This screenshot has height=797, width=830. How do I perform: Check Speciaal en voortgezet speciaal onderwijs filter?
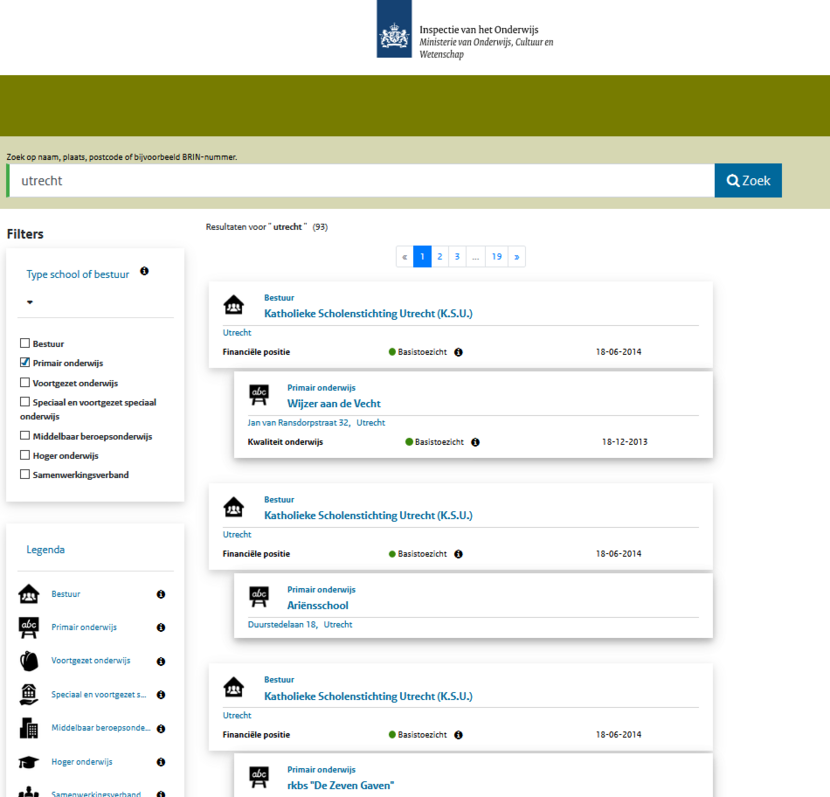coord(25,402)
